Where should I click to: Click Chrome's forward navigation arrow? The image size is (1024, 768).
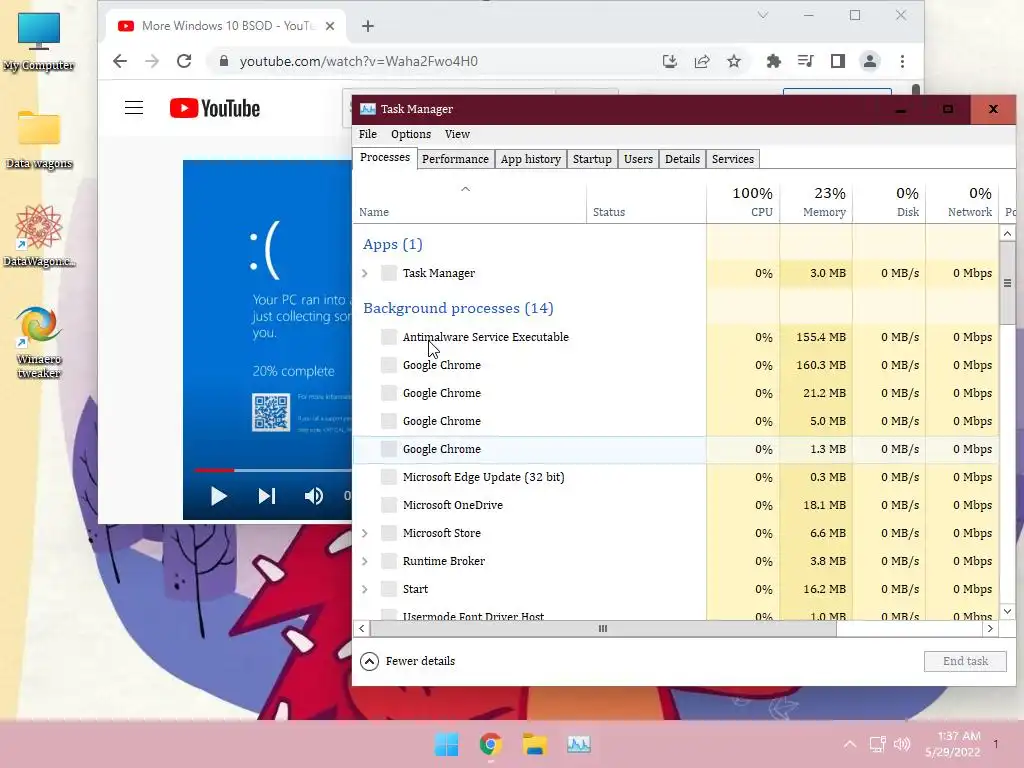point(152,61)
